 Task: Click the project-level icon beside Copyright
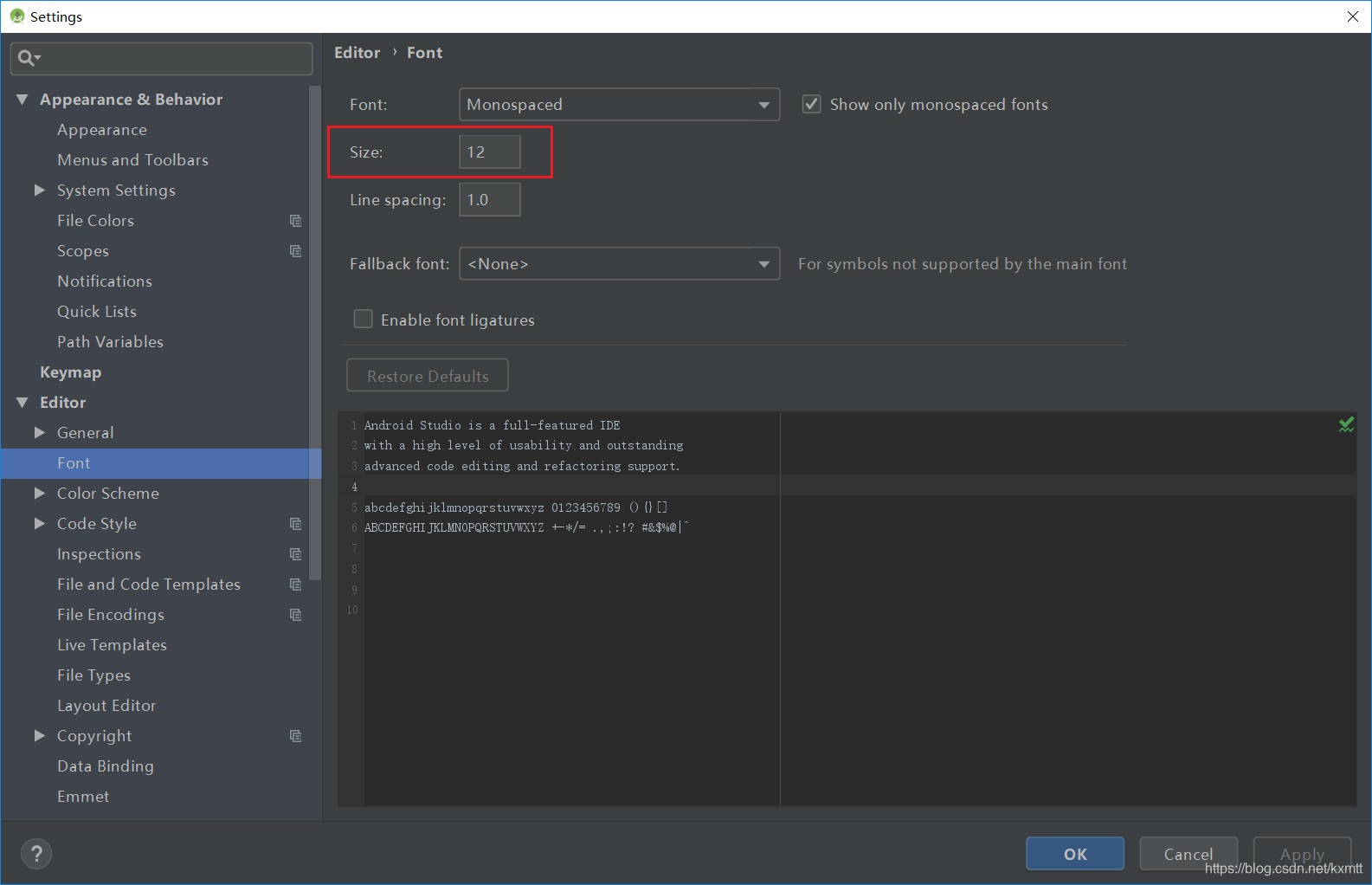pyautogui.click(x=295, y=736)
